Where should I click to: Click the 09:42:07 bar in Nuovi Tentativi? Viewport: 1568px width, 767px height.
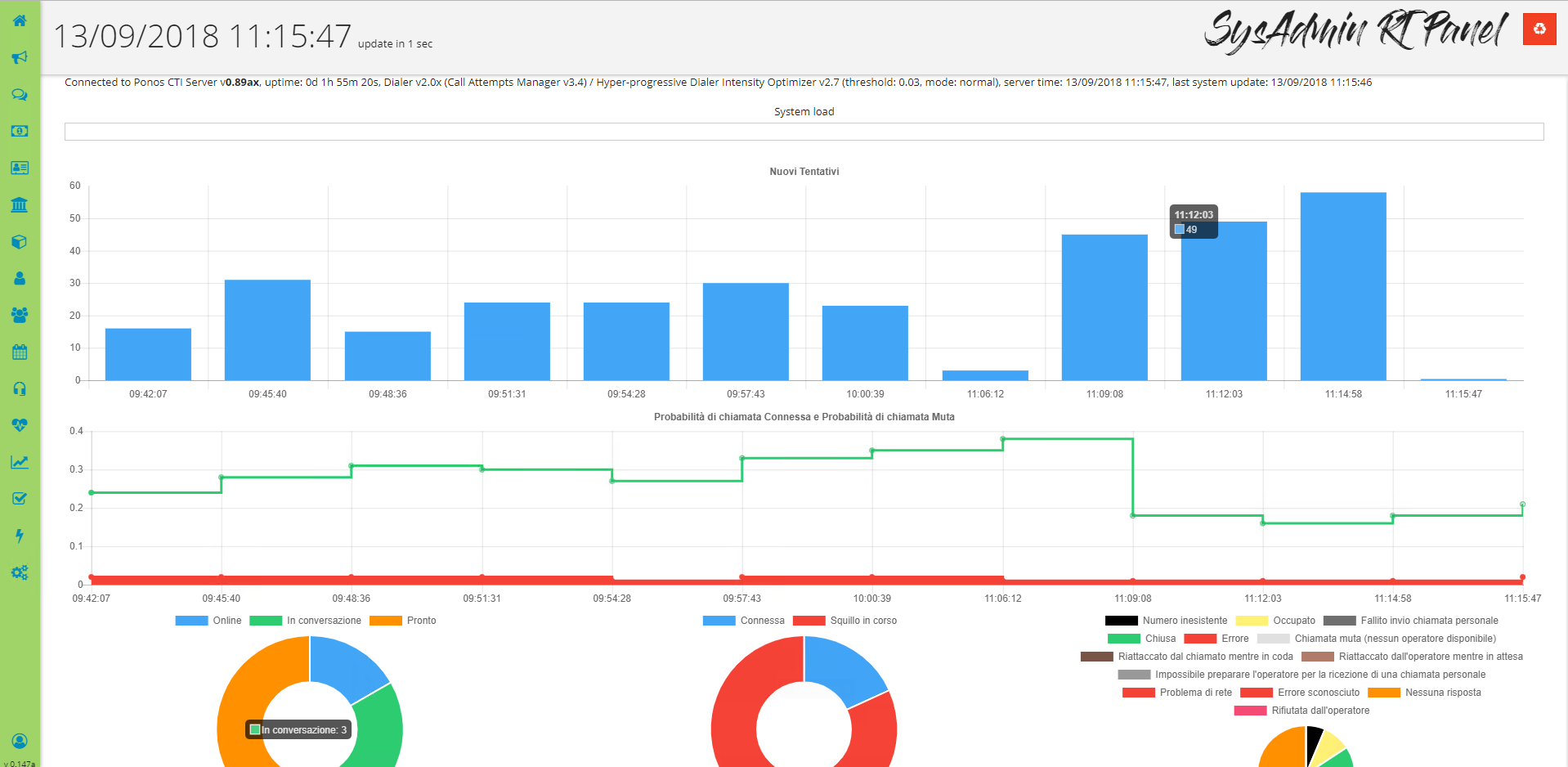(148, 354)
